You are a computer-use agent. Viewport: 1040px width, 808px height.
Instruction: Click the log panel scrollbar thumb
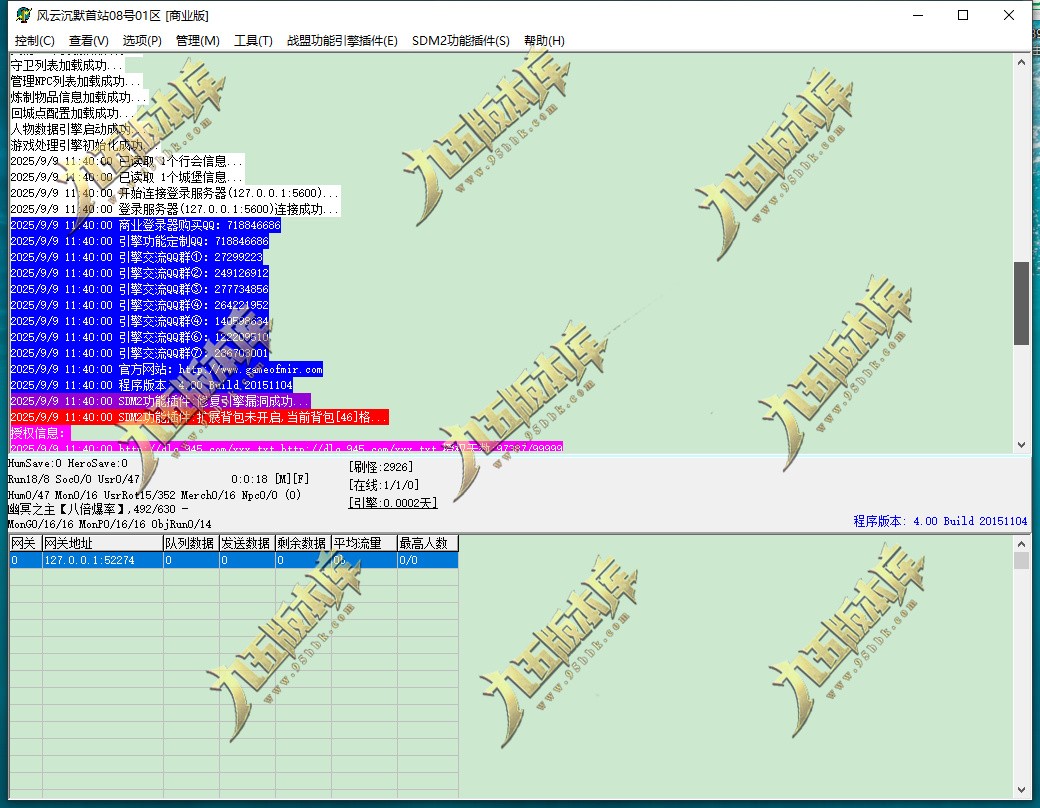click(1021, 303)
